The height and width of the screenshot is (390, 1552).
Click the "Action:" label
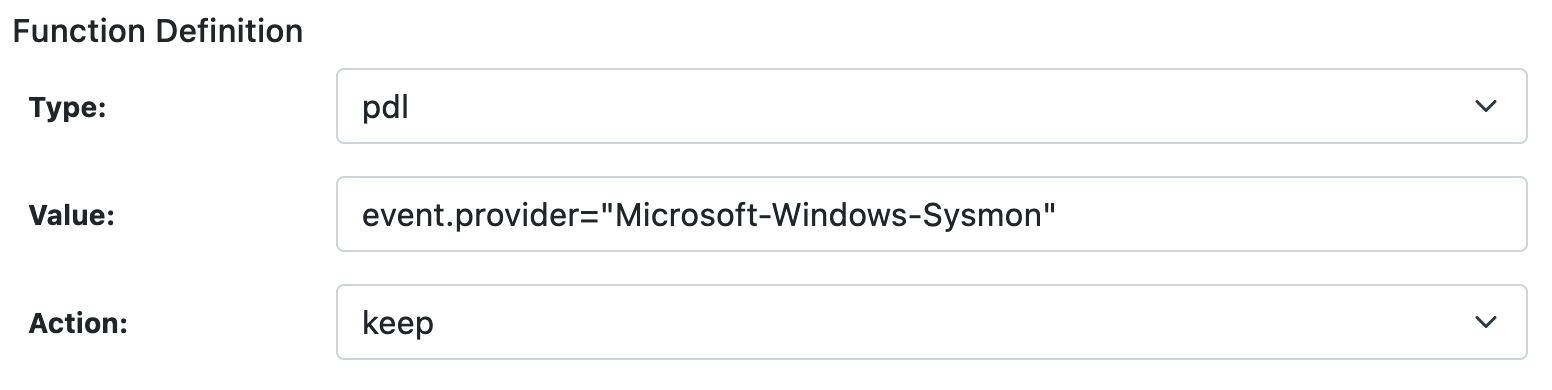pos(76,323)
